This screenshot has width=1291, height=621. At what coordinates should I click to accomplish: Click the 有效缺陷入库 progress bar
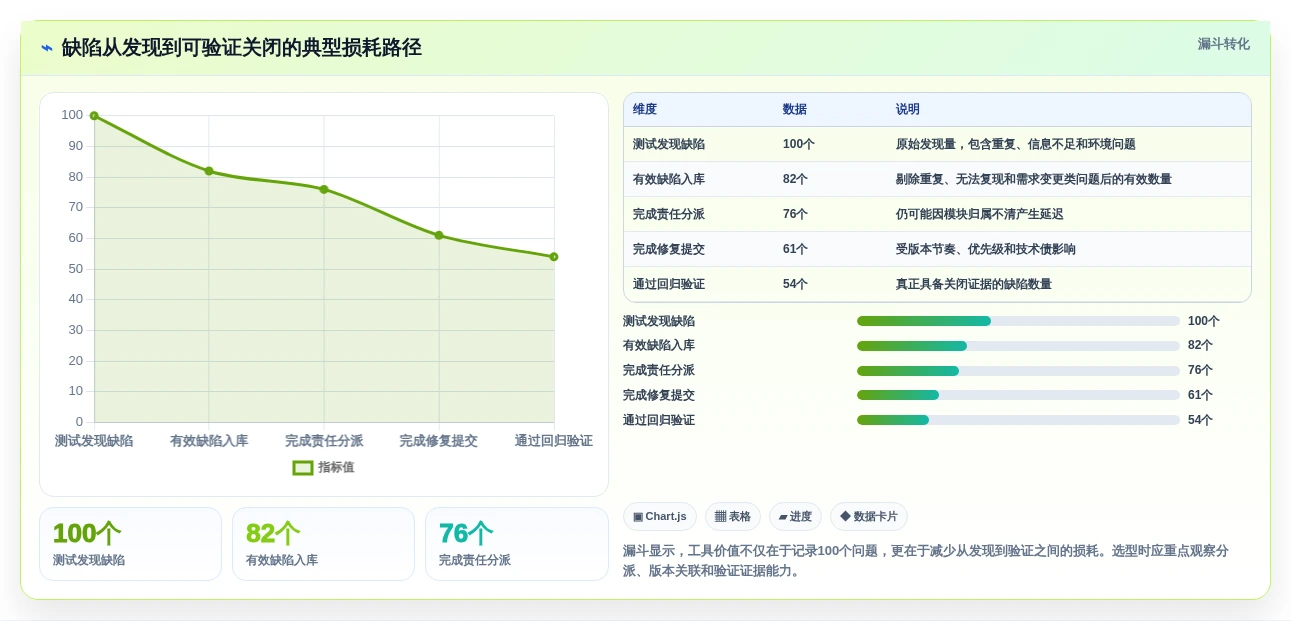click(x=1018, y=346)
